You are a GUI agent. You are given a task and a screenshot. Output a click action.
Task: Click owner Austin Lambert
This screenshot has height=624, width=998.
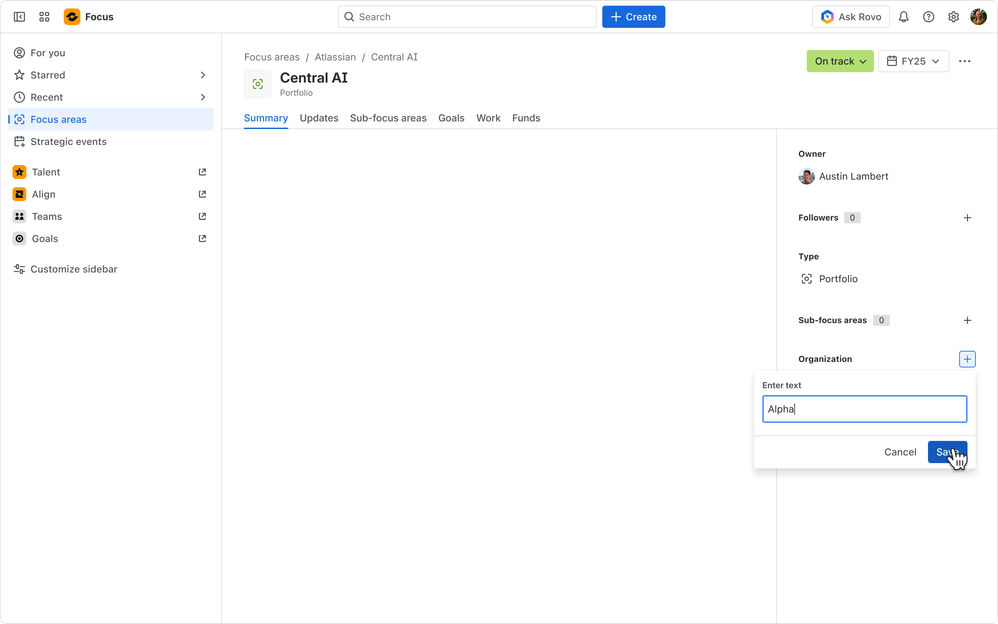(x=843, y=177)
